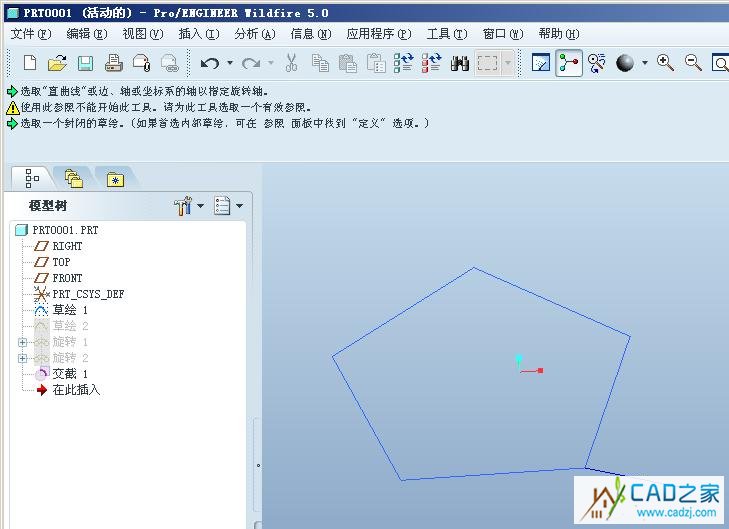Image resolution: width=729 pixels, height=529 pixels.
Task: Open the model tree Show list dropdown
Action: tap(229, 206)
